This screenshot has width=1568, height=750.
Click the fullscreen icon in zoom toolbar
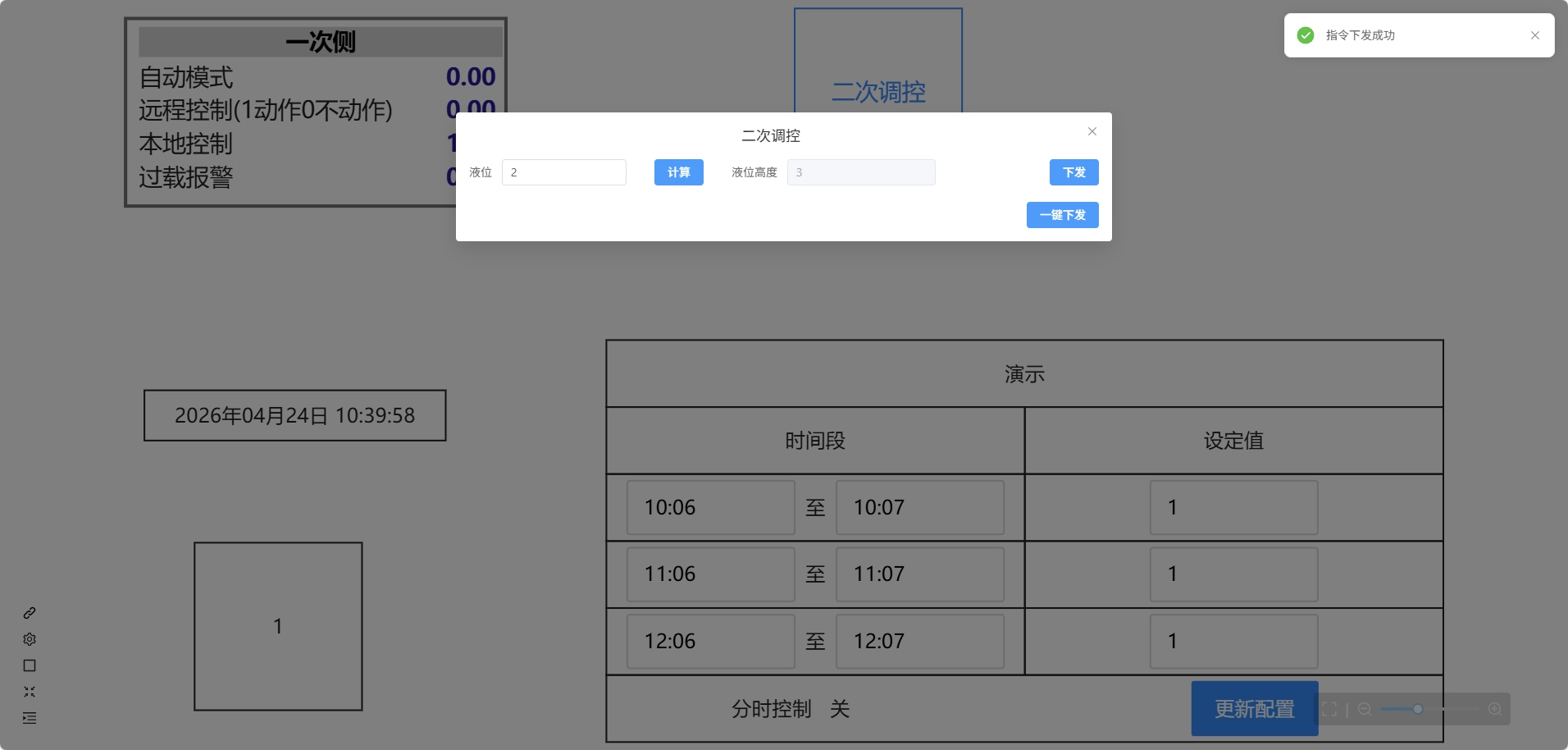(1329, 709)
